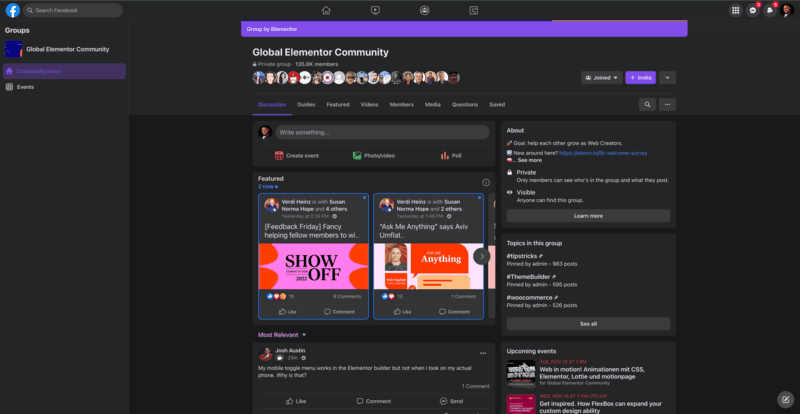Open the Ask Me Anything post image
The width and height of the screenshot is (800, 414).
pyautogui.click(x=428, y=266)
